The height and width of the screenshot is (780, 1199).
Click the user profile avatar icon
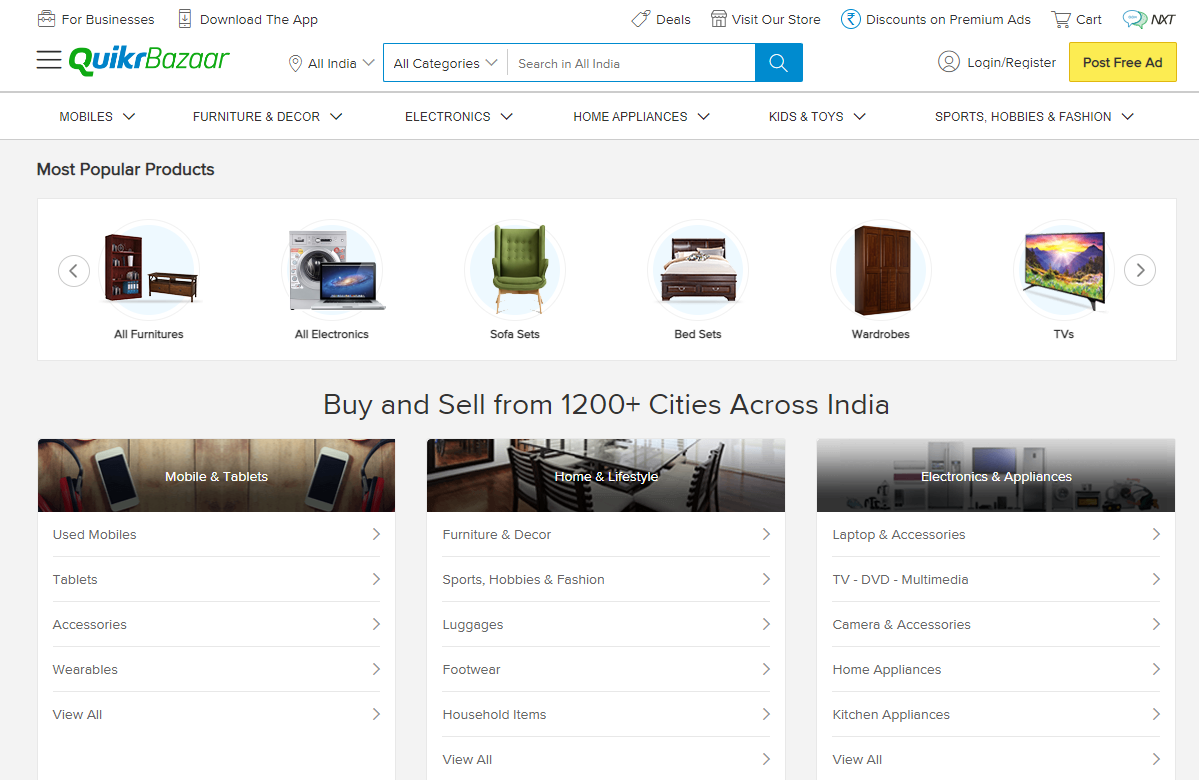[x=949, y=62]
